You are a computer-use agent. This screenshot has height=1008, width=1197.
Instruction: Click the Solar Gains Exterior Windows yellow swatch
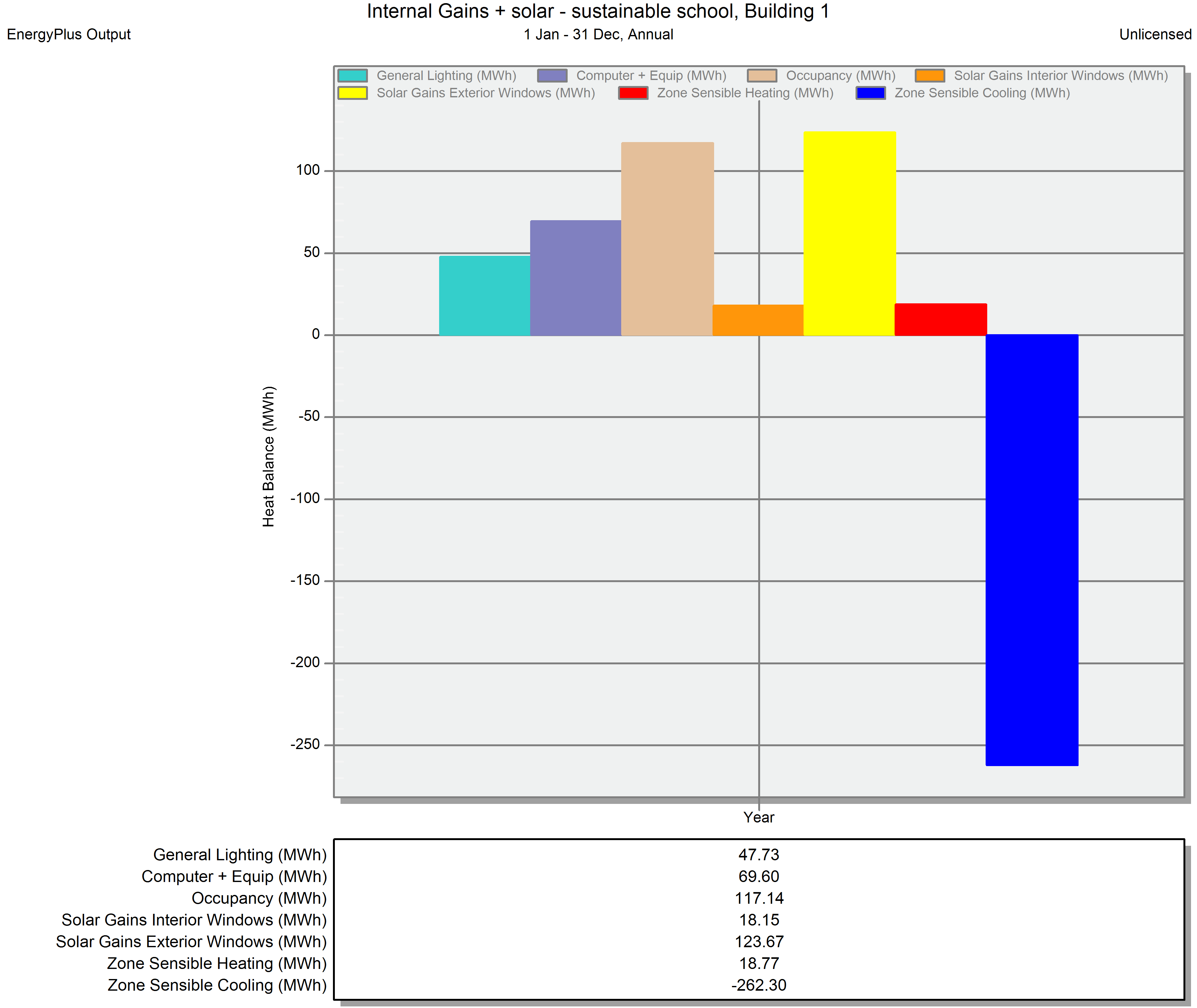coord(352,93)
